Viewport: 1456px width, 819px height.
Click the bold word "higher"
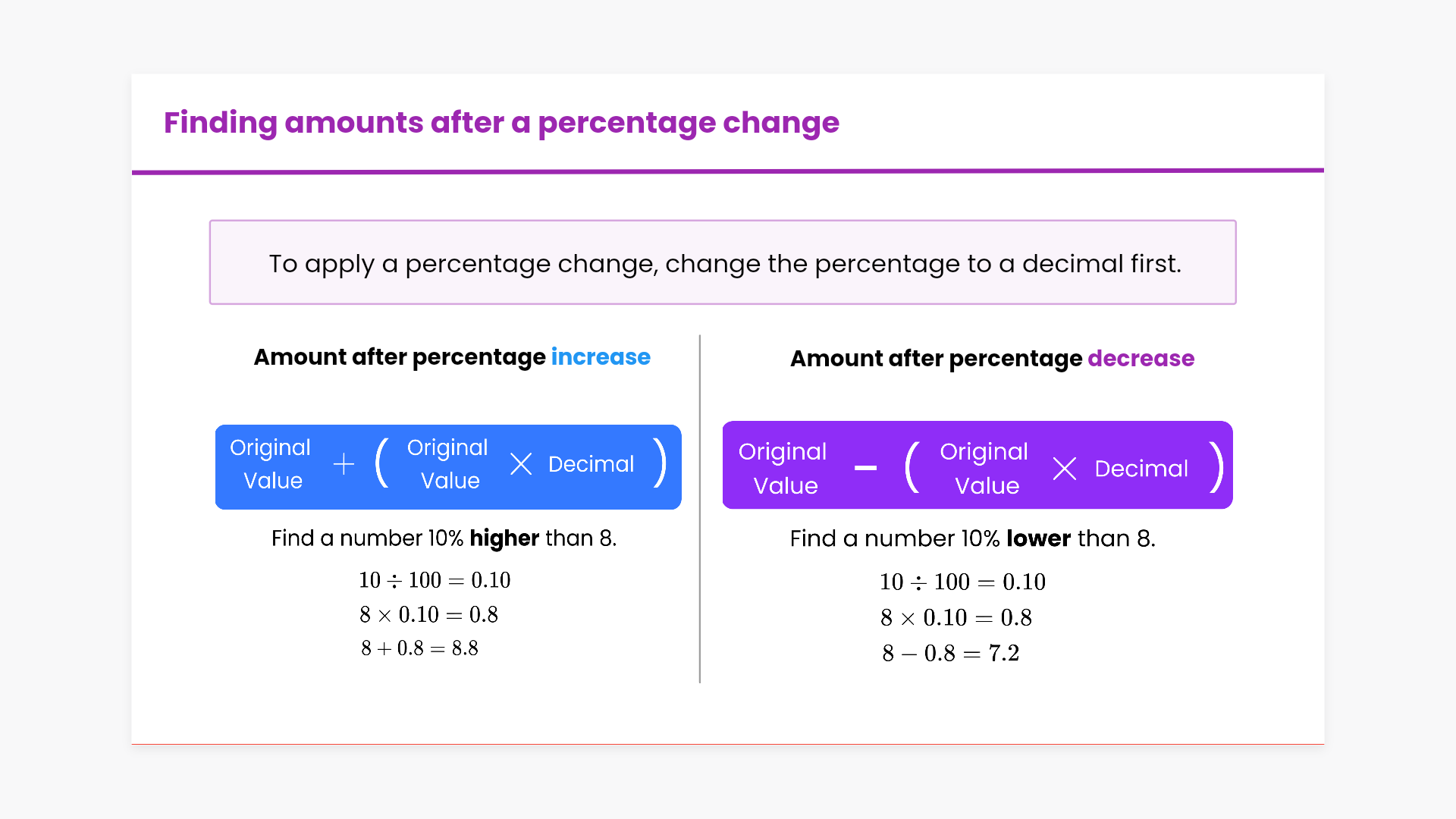point(504,538)
